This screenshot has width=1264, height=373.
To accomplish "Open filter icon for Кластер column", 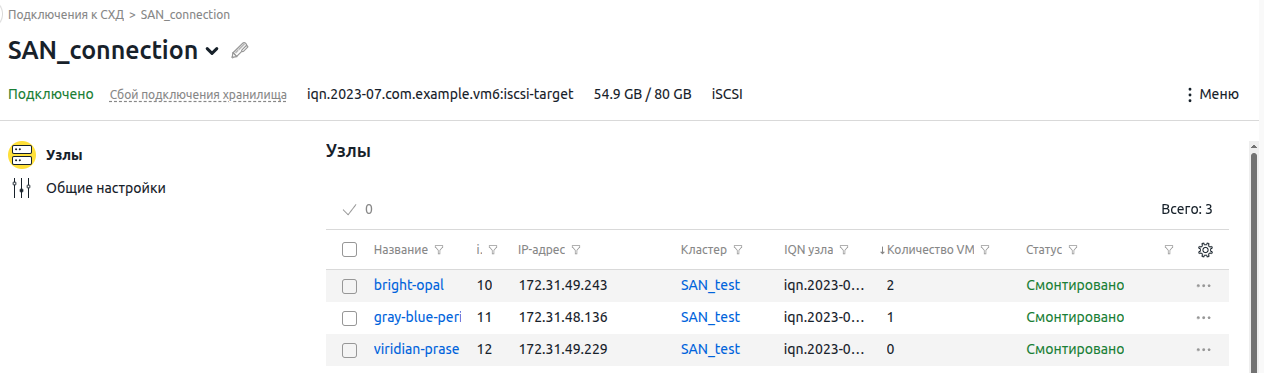I will click(738, 250).
